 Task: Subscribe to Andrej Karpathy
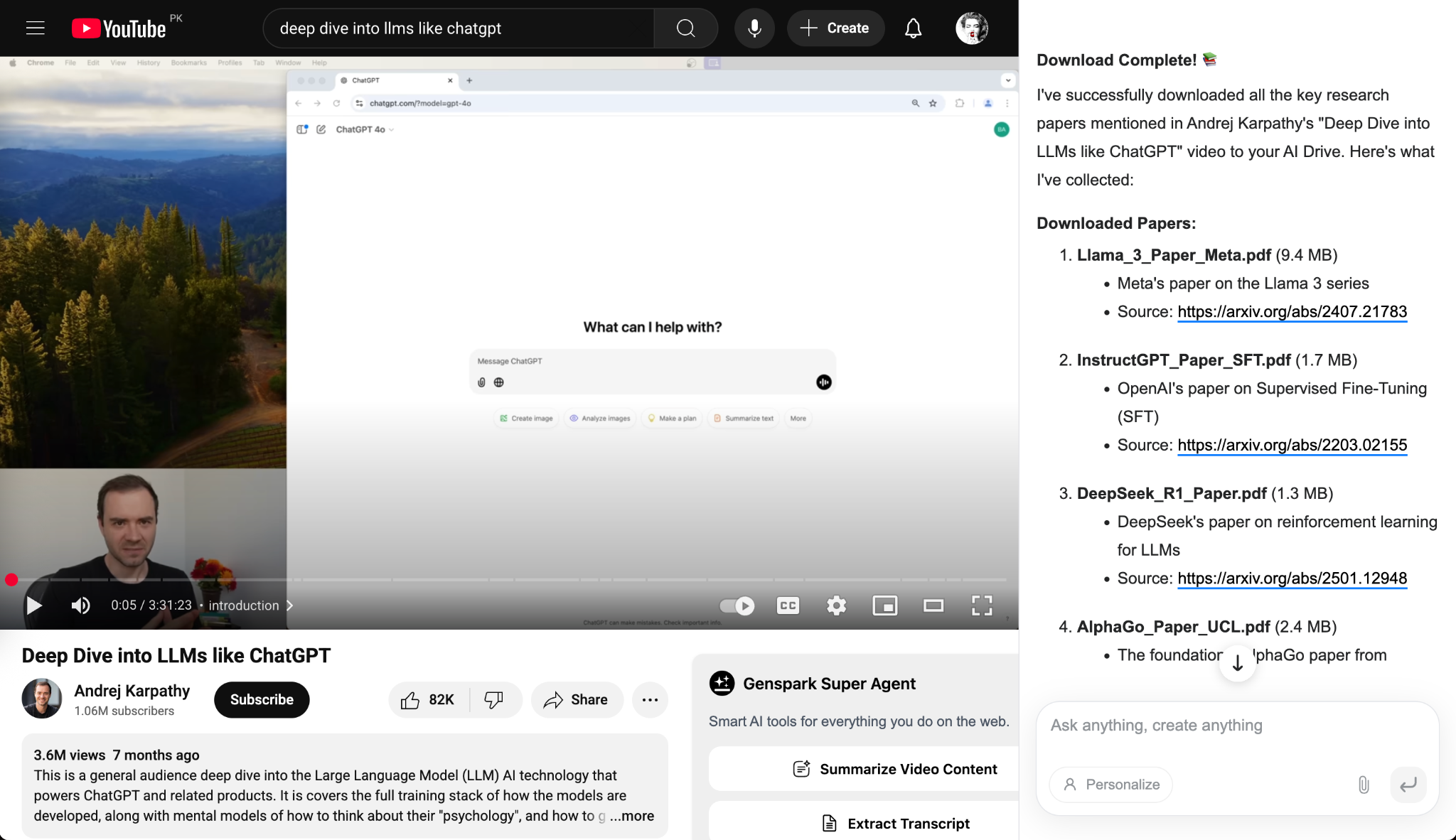click(262, 700)
